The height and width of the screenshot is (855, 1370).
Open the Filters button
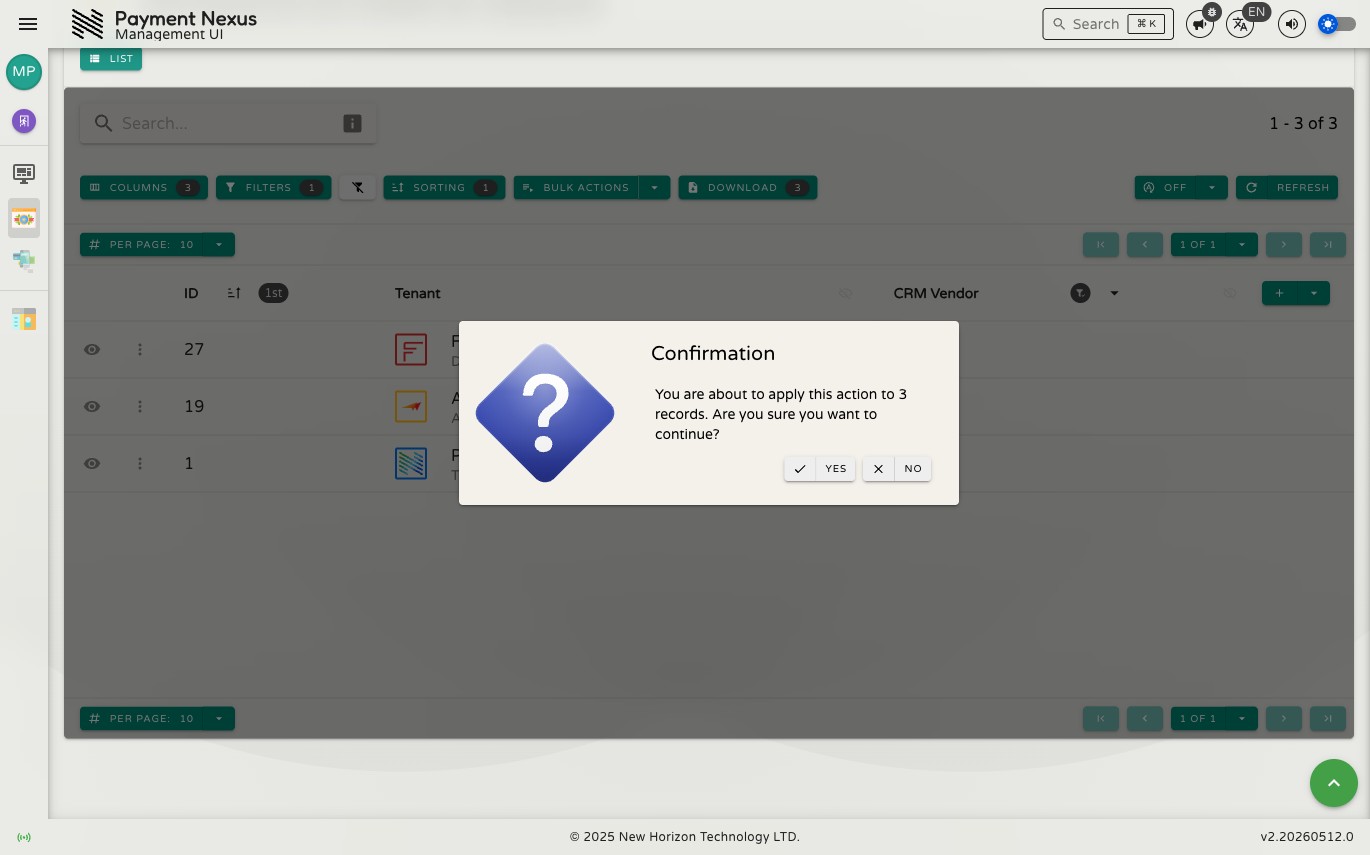274,187
